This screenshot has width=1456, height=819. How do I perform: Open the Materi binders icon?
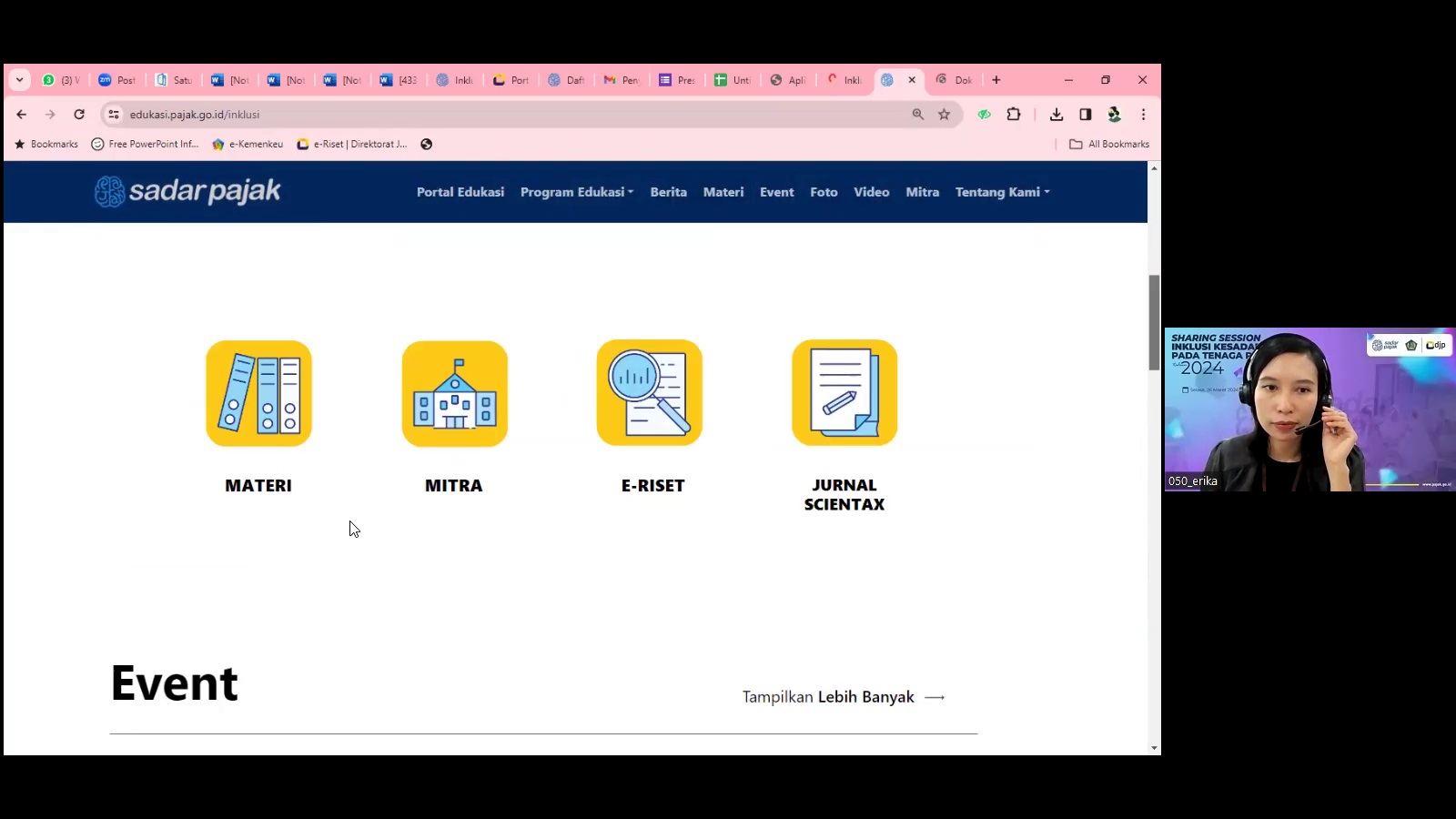click(x=258, y=393)
